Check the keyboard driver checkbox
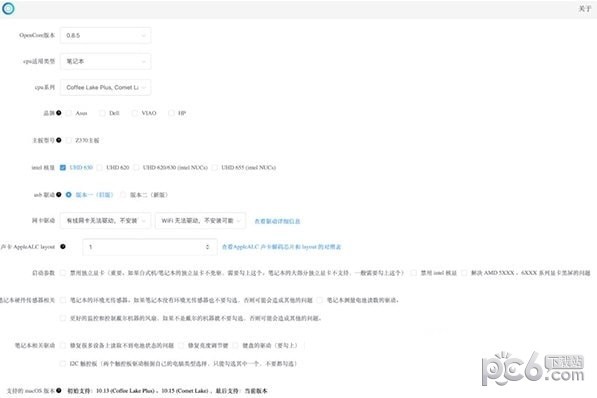The image size is (597, 398). point(236,345)
